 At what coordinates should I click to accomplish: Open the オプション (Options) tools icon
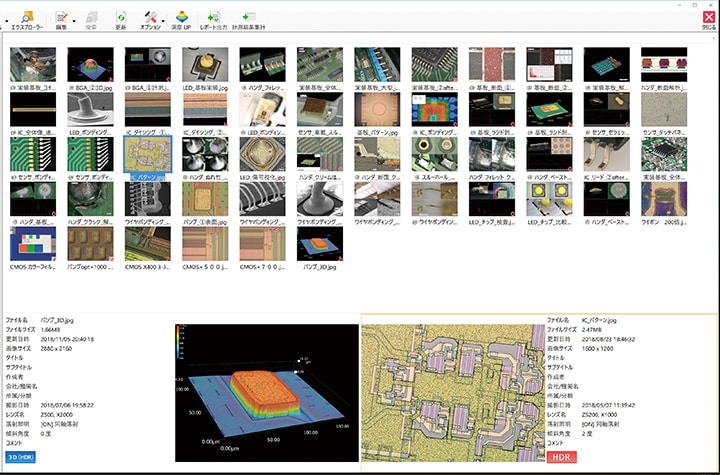[148, 17]
